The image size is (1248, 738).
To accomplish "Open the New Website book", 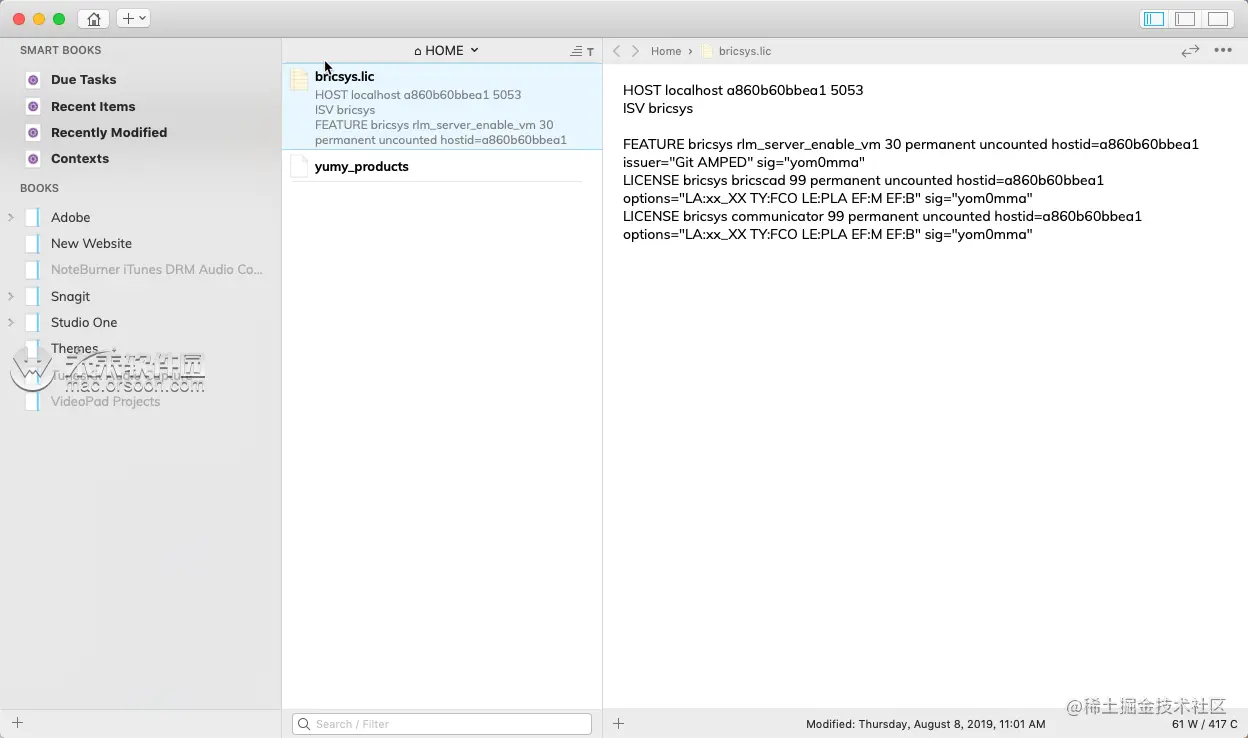I will click(91, 244).
